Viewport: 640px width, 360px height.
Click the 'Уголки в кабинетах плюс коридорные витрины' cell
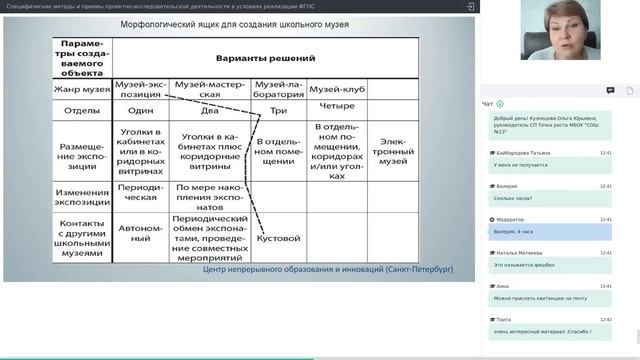[210, 151]
